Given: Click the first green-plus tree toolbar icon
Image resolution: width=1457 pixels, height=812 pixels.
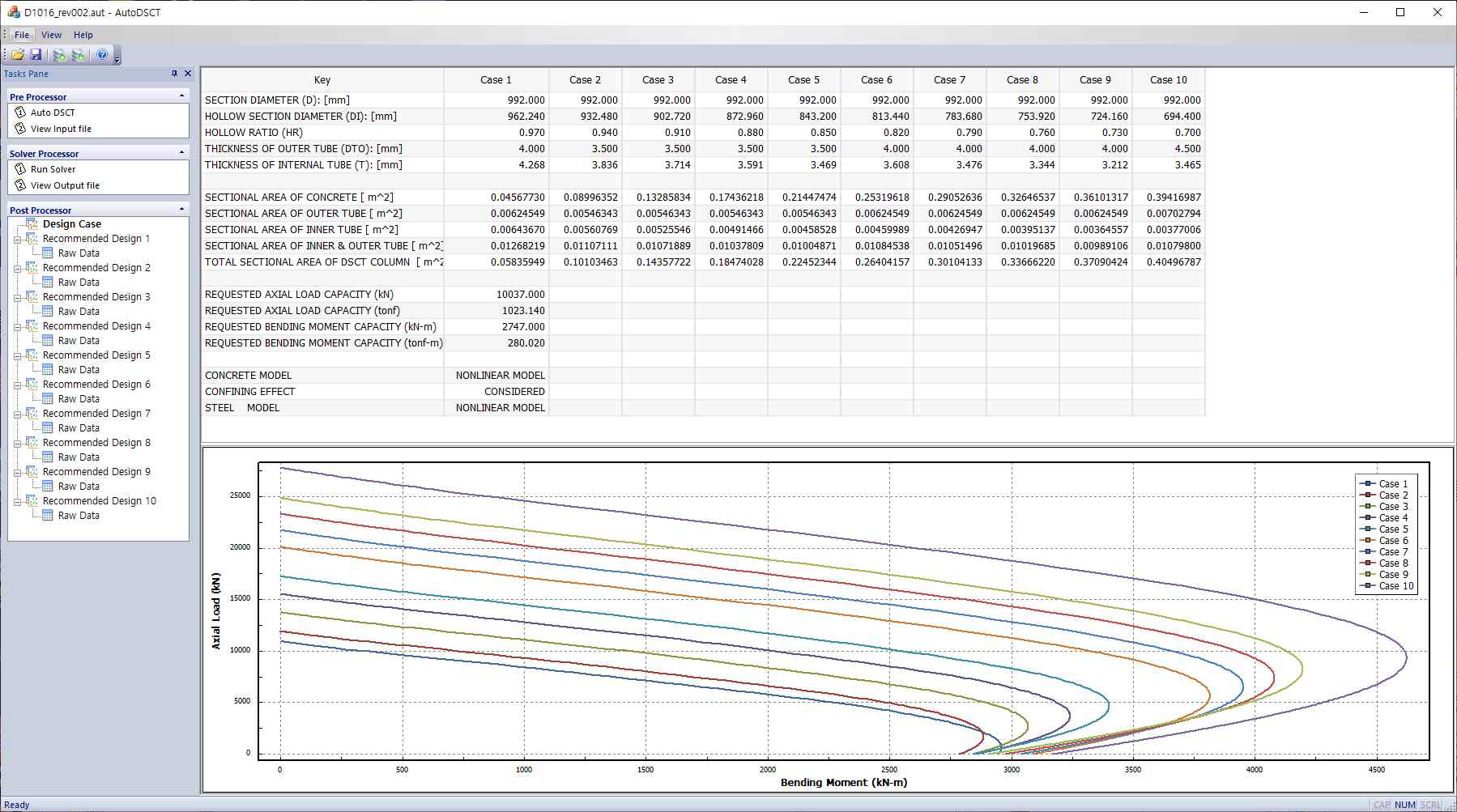Looking at the screenshot, I should [x=59, y=55].
